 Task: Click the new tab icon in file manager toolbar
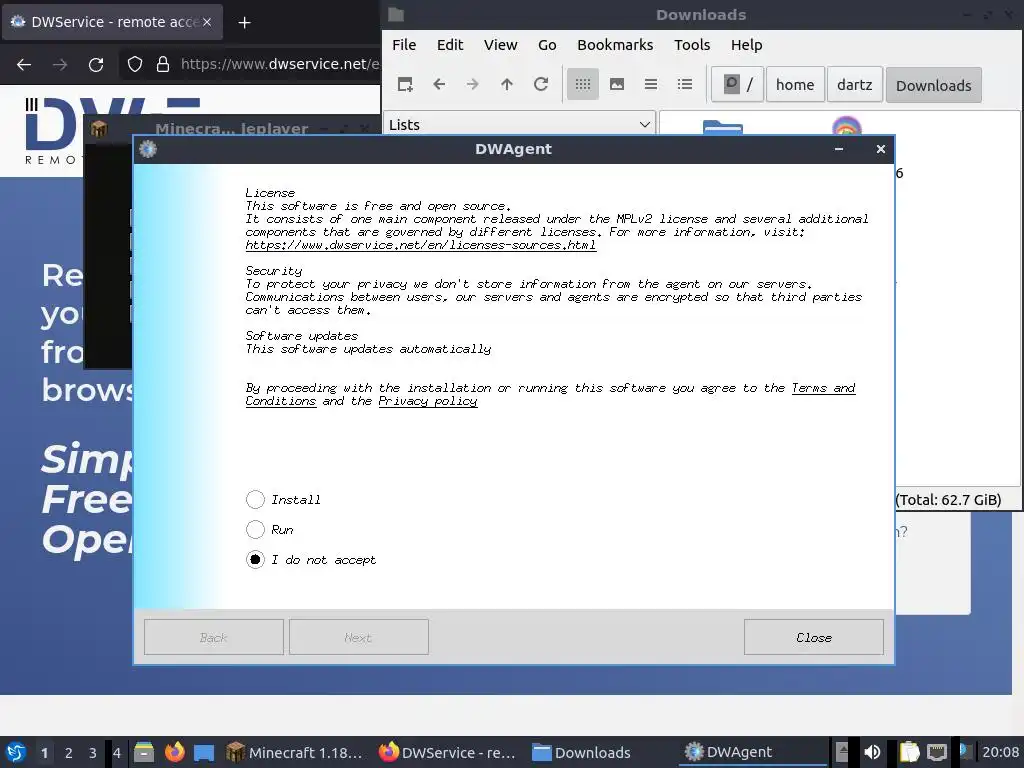tap(405, 84)
